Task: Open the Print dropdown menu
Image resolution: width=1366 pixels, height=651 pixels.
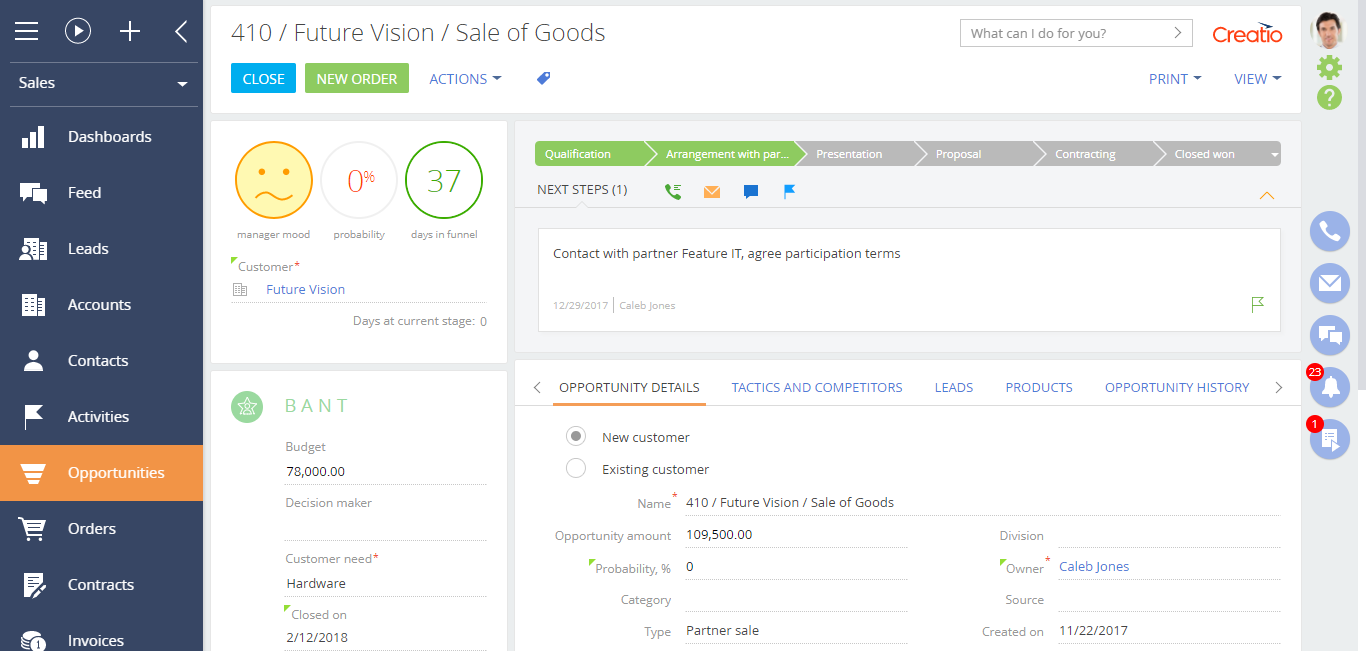Action: pyautogui.click(x=1175, y=79)
